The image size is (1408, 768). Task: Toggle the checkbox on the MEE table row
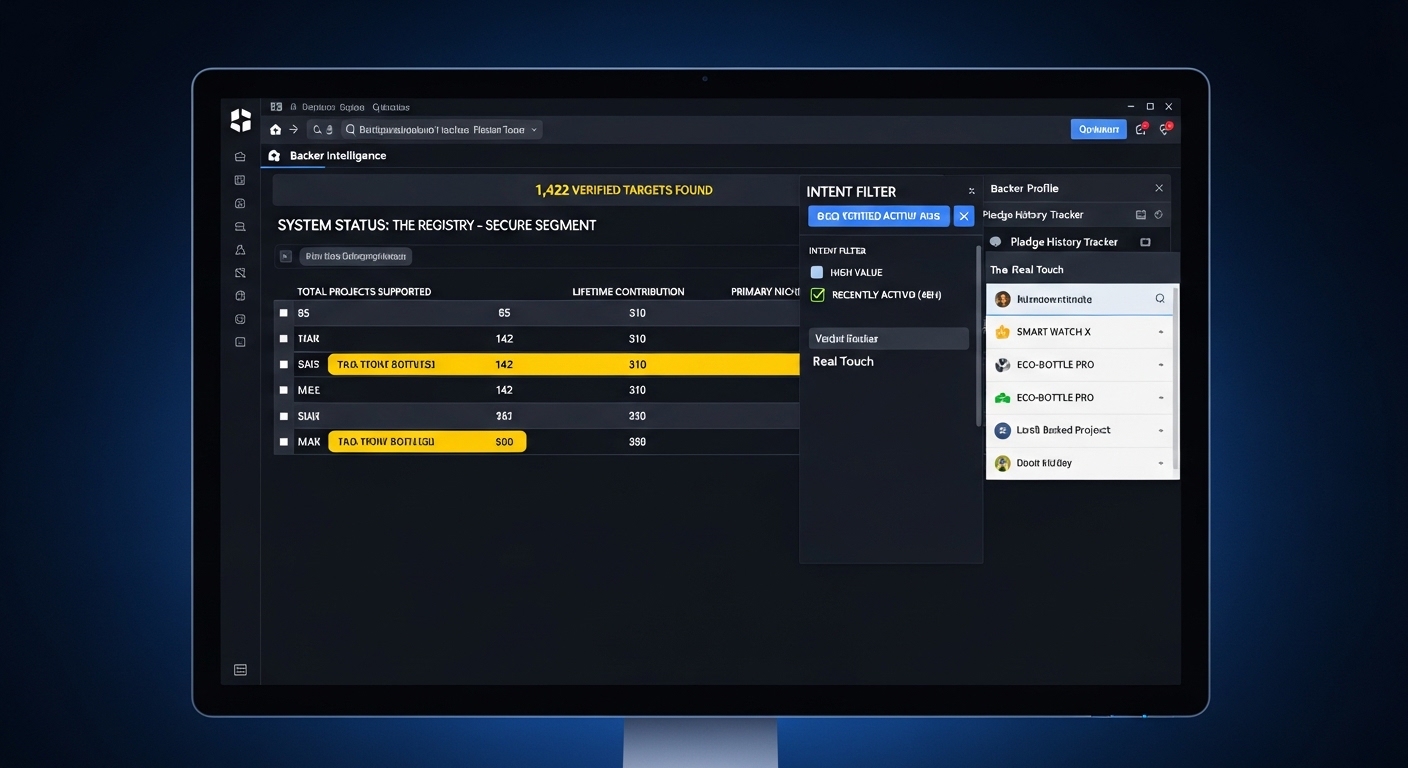point(284,390)
